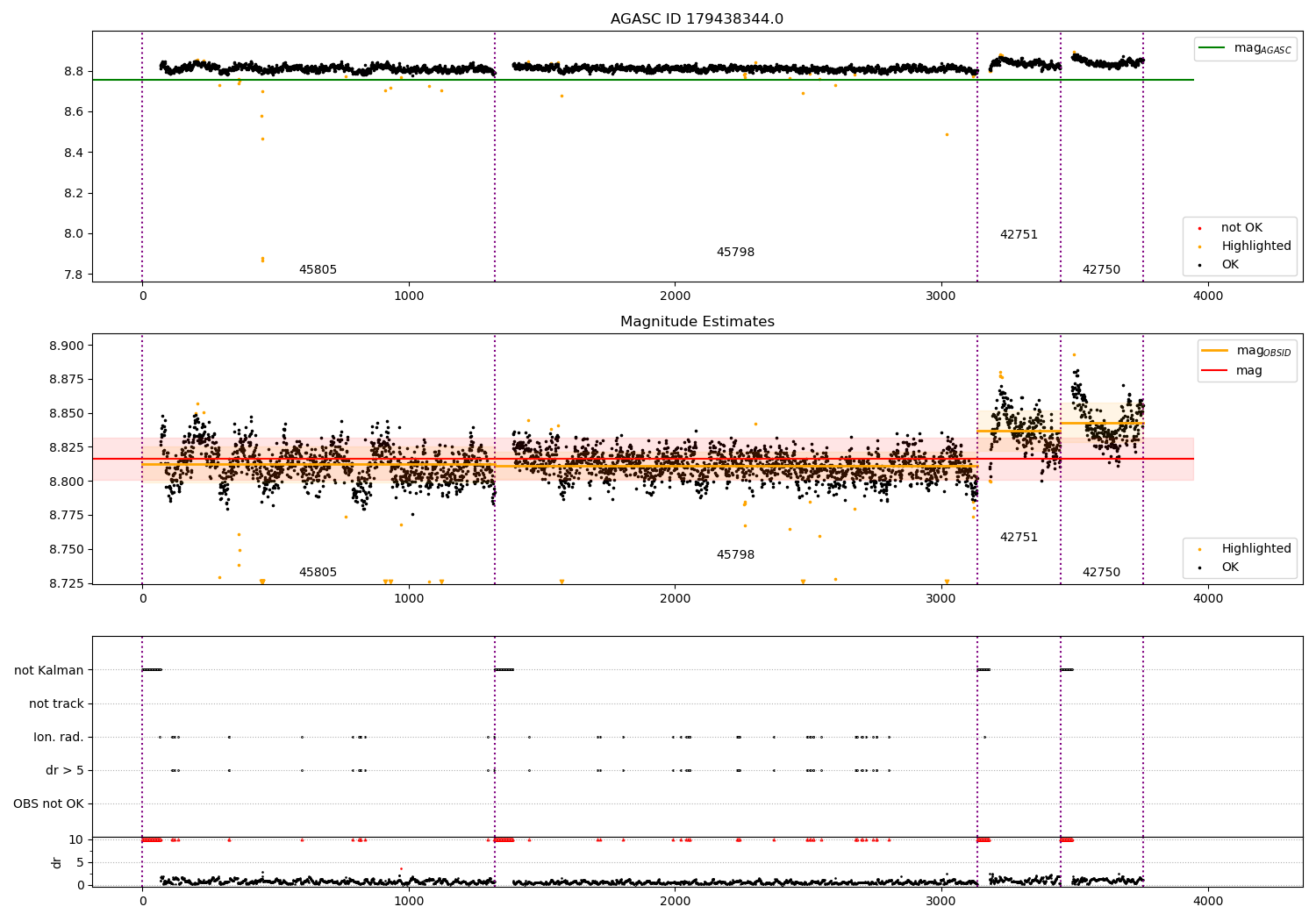Click obsid label 45798 in Magnitude Estimates plot
The height and width of the screenshot is (921, 1316).
(735, 555)
